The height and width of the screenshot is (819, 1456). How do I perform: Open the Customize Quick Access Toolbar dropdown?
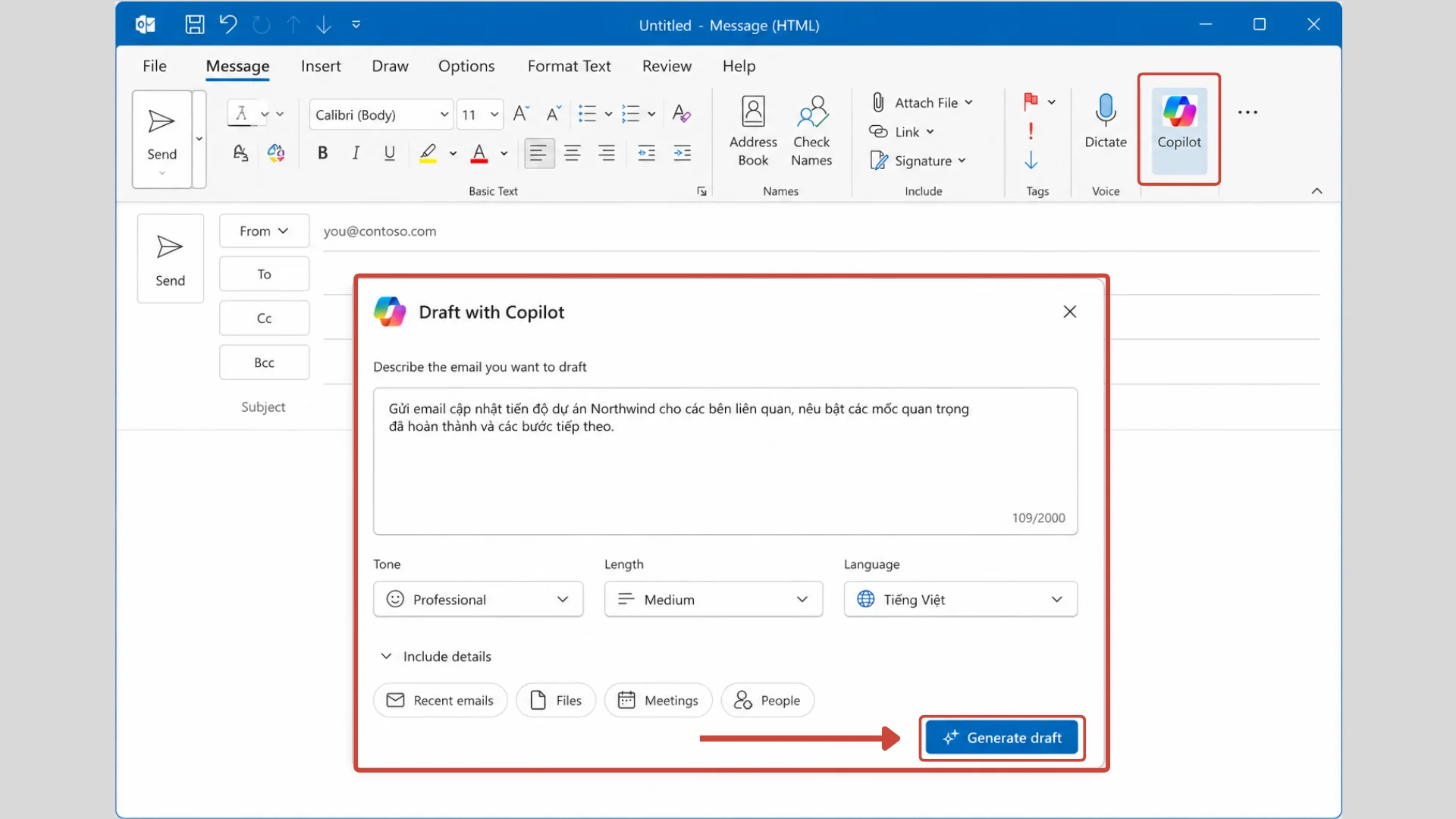tap(356, 25)
